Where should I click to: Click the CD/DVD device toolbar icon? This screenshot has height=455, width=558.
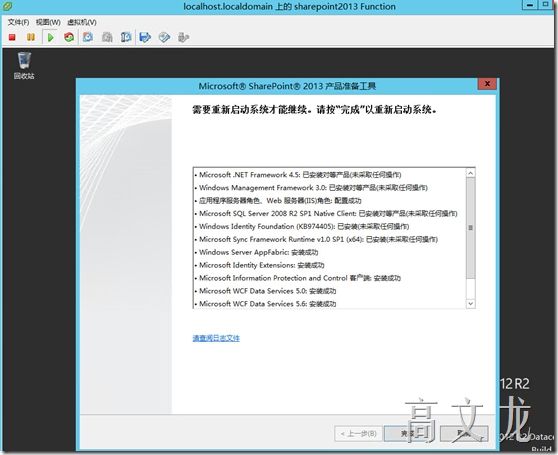pos(164,37)
